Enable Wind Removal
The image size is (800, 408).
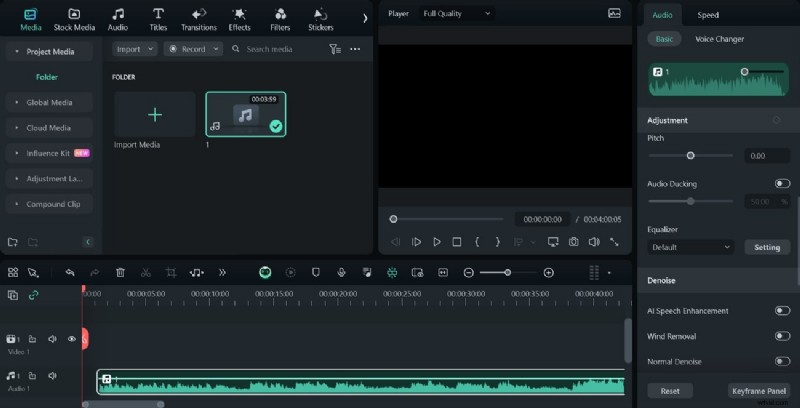point(782,336)
